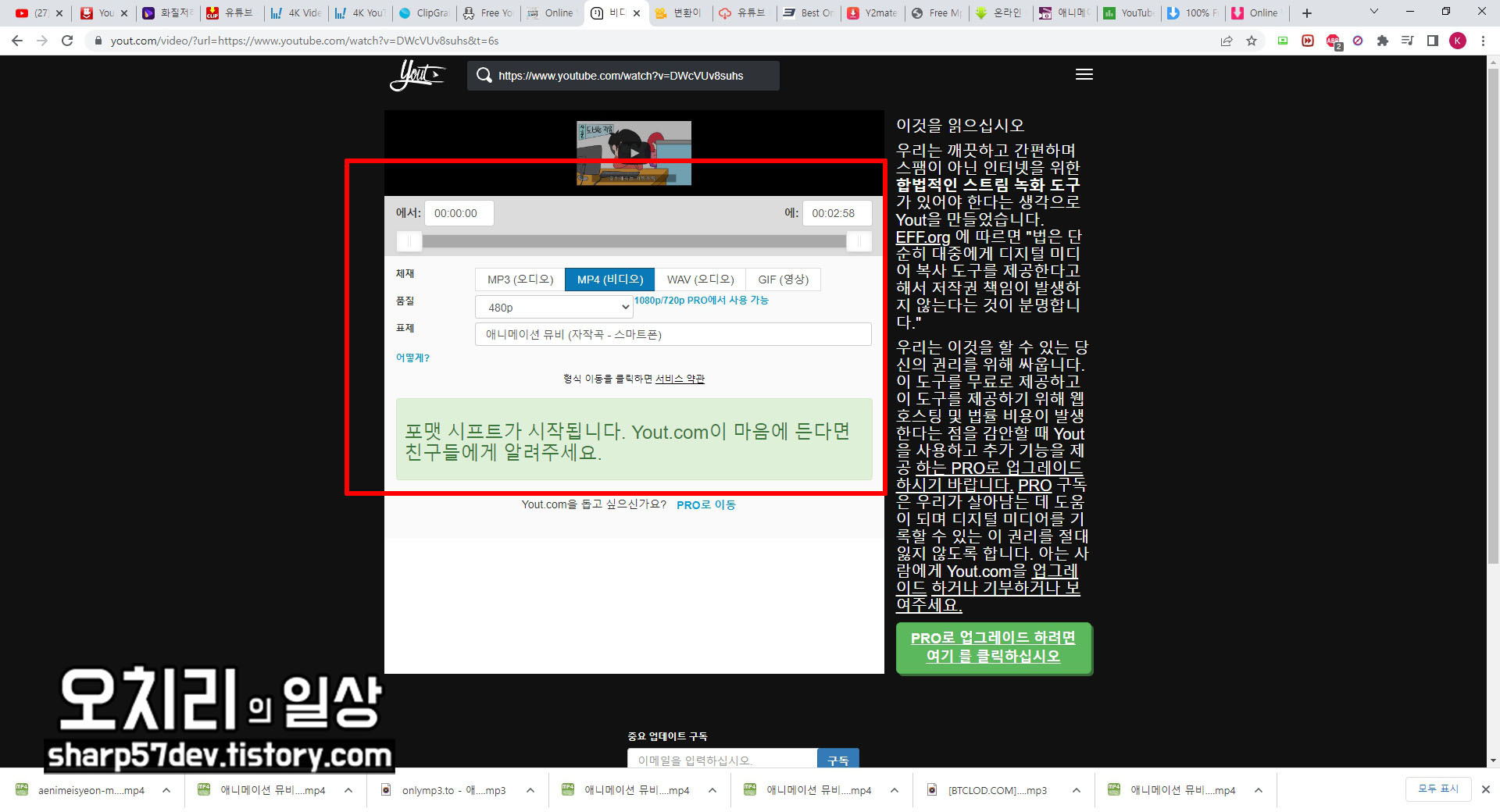
Task: Open the 480p quality dropdown
Action: pyautogui.click(x=554, y=307)
